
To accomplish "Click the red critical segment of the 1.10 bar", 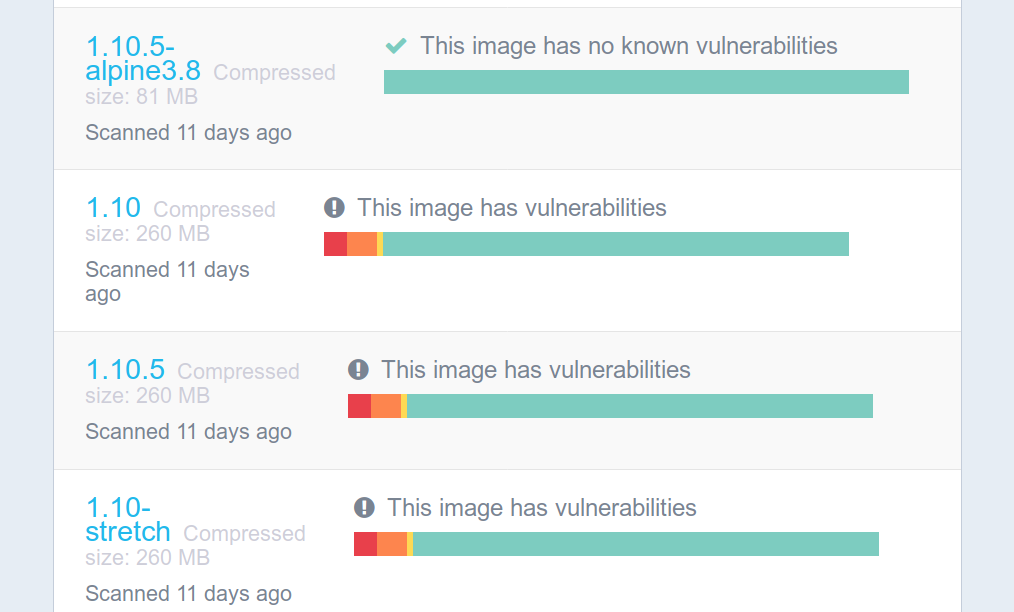I will pos(334,243).
